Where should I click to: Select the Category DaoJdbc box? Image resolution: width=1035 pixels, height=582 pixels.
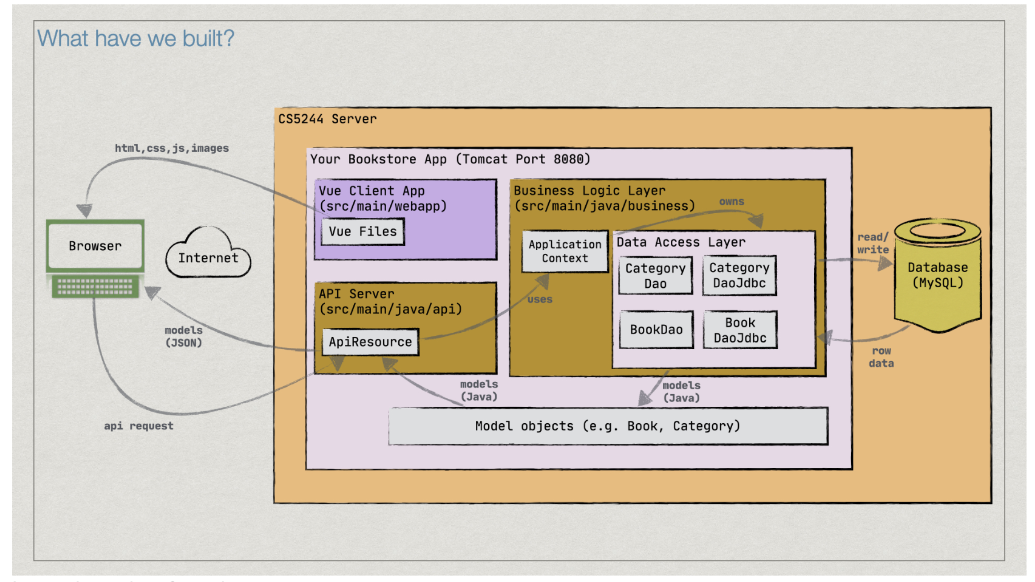[x=739, y=275]
